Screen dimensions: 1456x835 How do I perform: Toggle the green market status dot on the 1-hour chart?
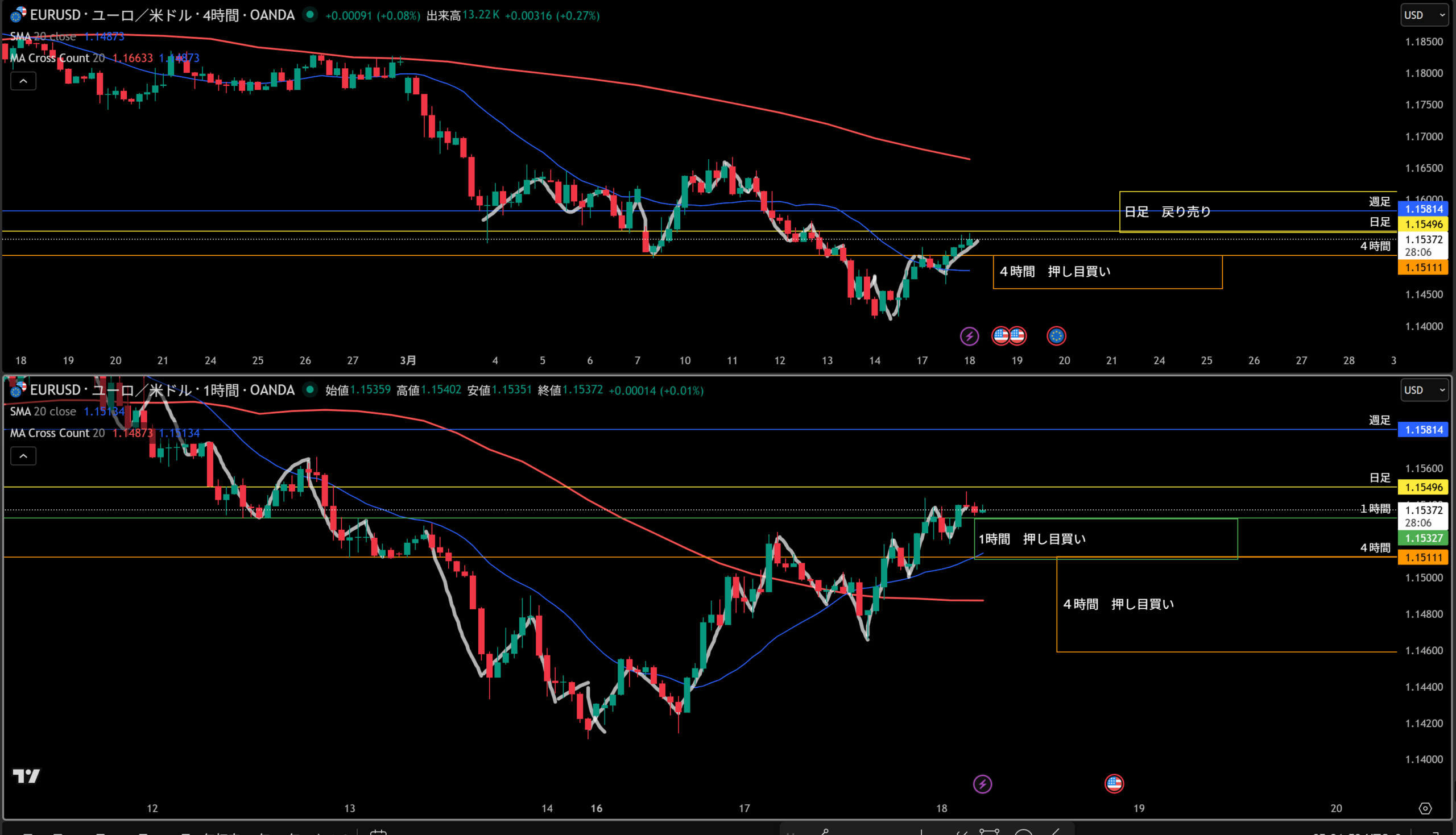tap(310, 390)
